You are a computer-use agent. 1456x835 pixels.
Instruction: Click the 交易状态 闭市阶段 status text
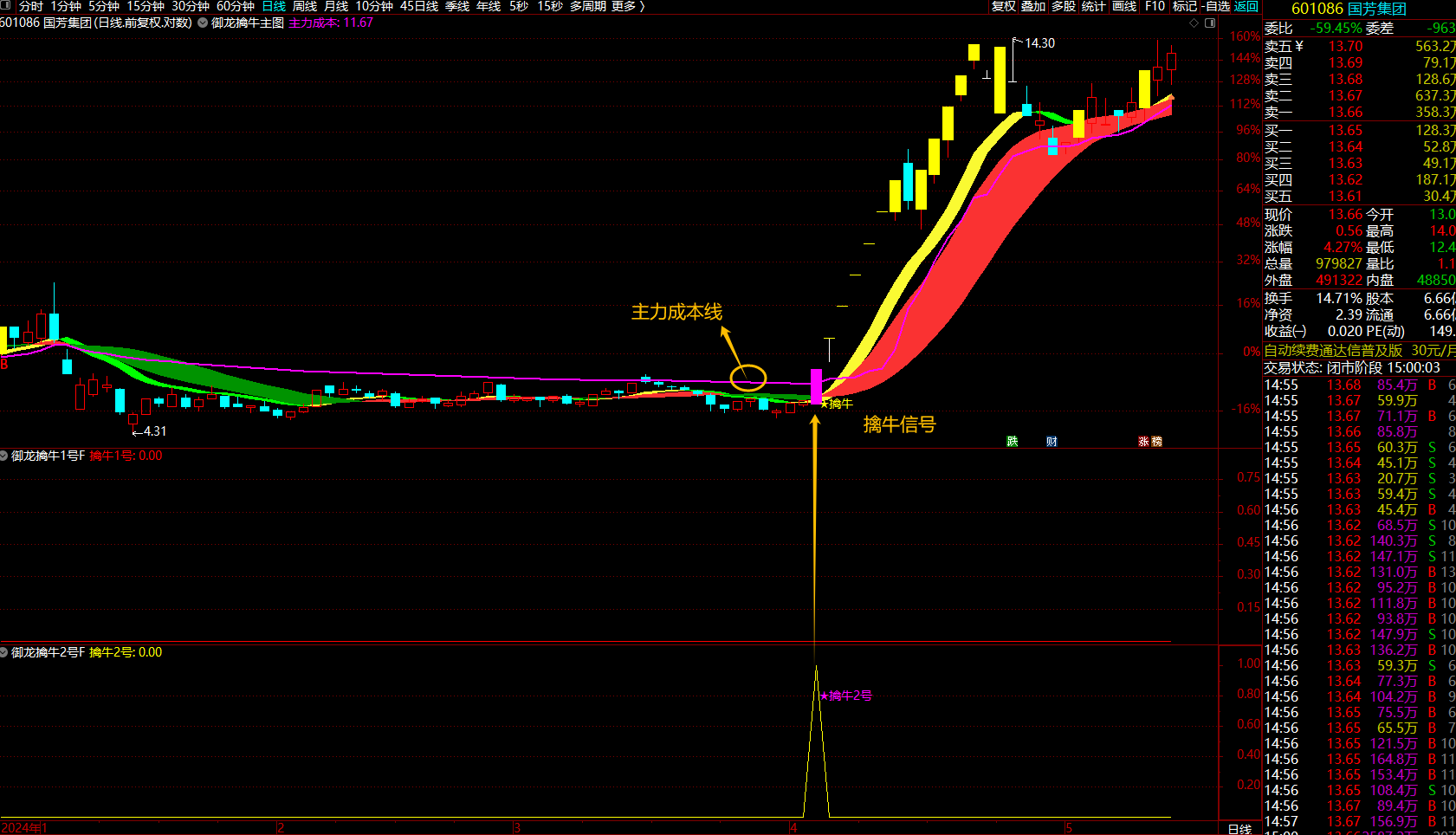[1350, 368]
